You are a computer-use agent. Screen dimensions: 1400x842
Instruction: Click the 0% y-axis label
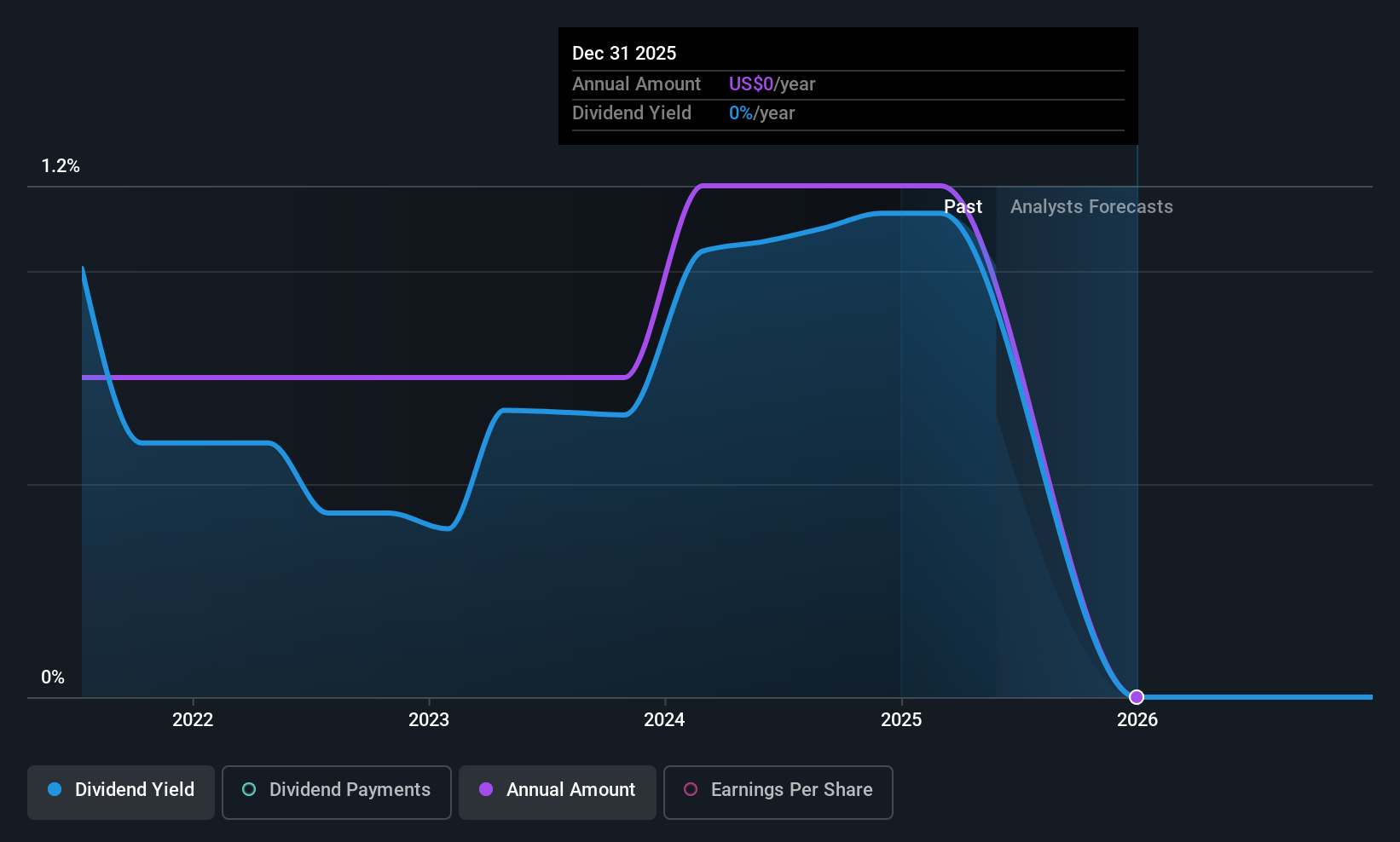[x=53, y=678]
